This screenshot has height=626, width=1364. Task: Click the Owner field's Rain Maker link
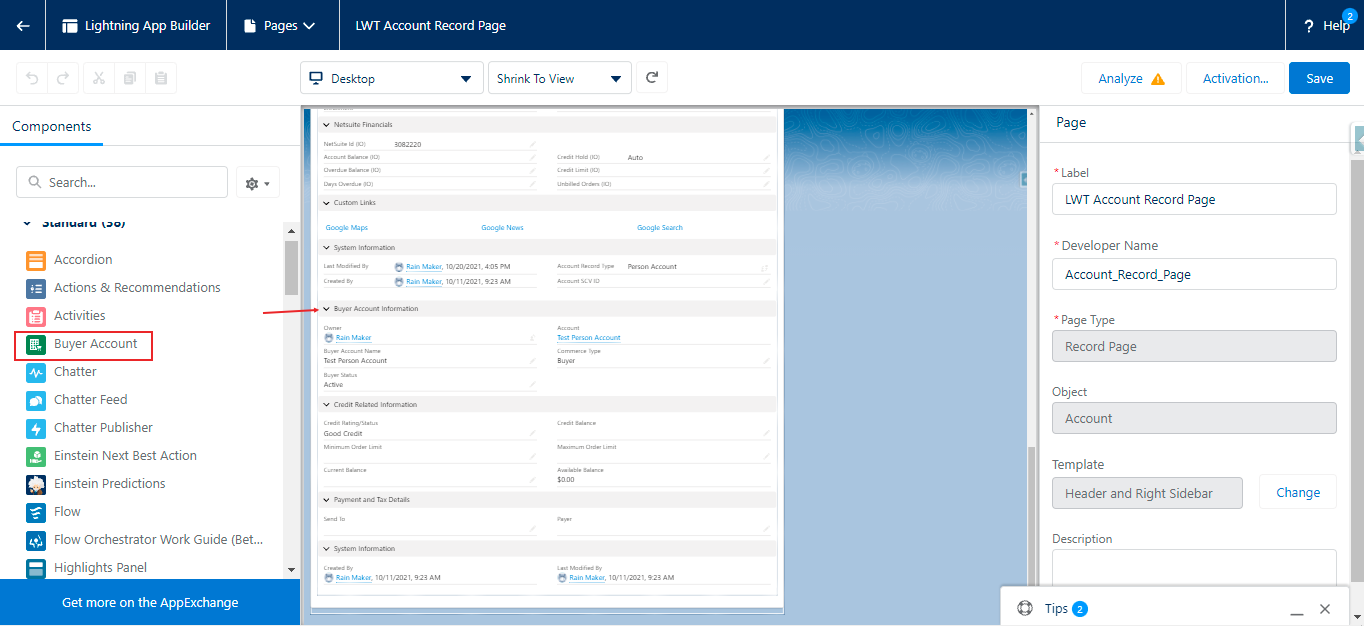[x=353, y=338]
